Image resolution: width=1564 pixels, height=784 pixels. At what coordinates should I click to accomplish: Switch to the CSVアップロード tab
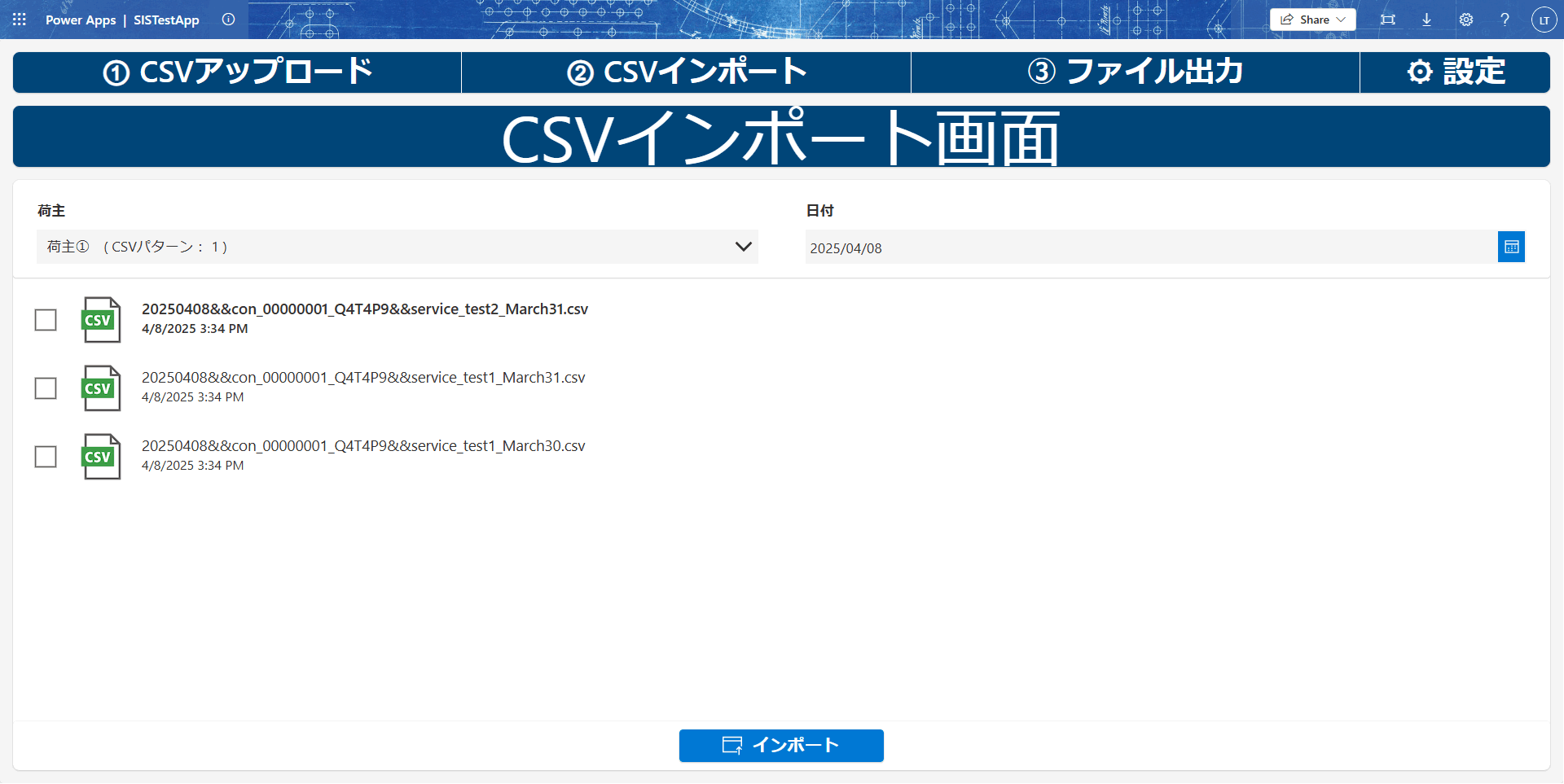click(237, 72)
